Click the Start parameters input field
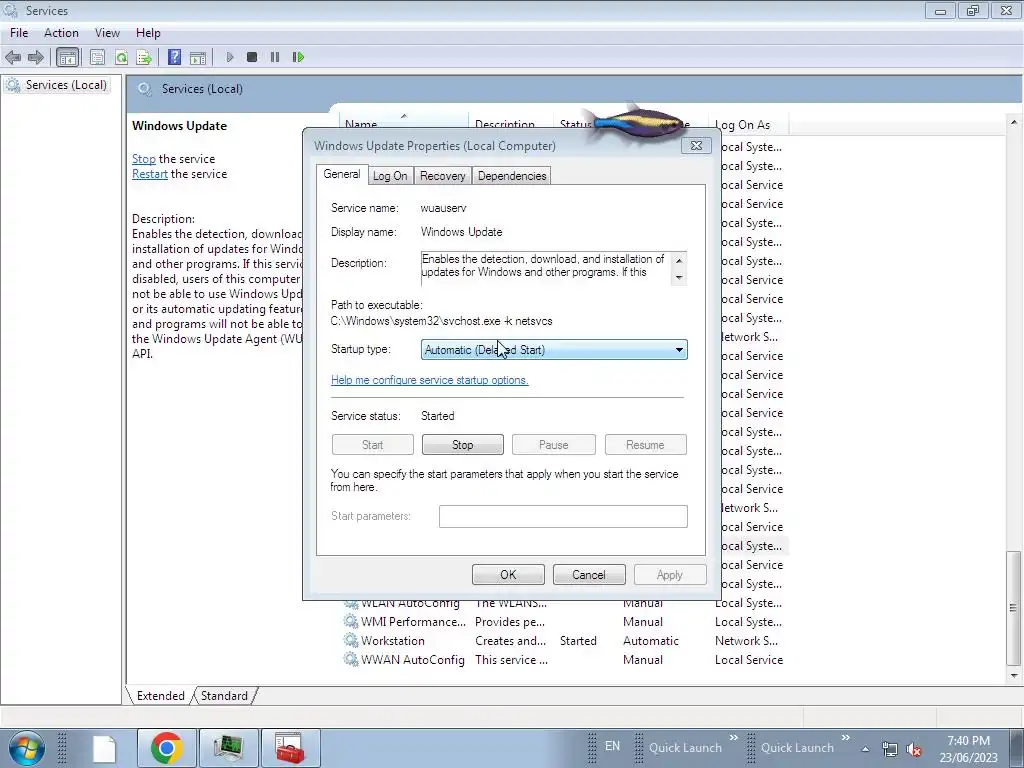The width and height of the screenshot is (1024, 768). click(x=563, y=516)
